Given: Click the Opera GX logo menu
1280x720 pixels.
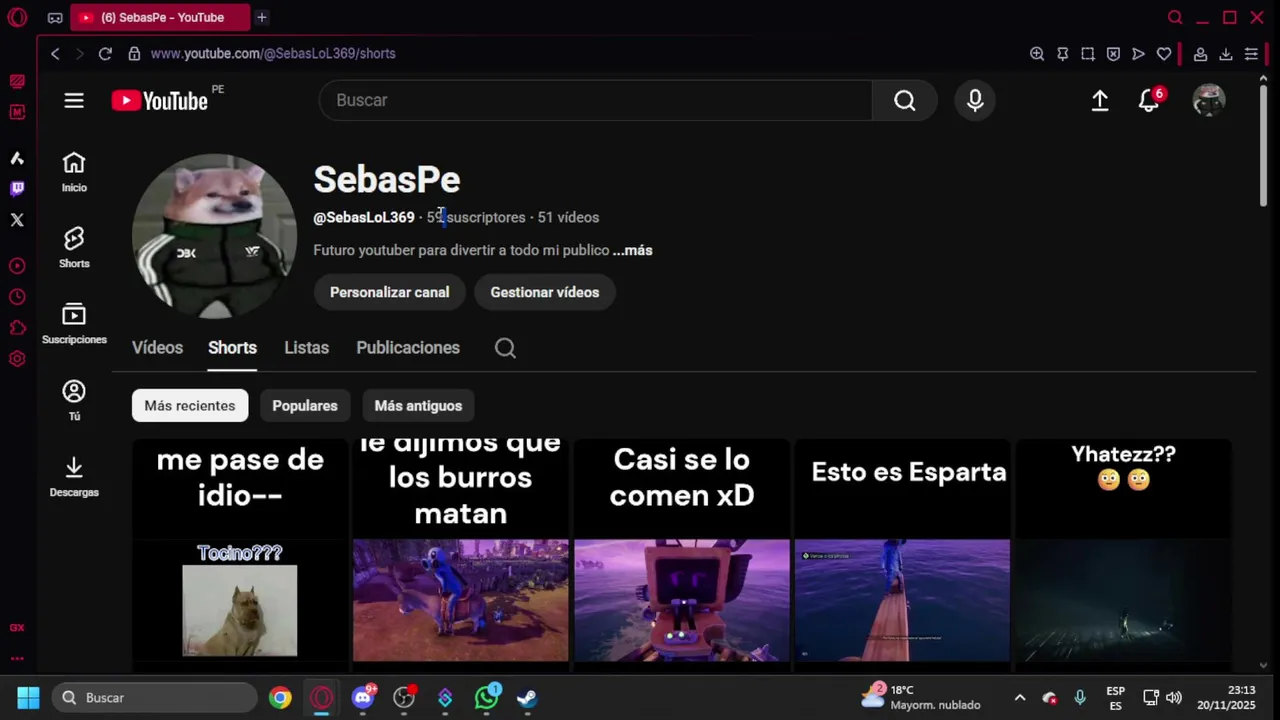Looking at the screenshot, I should 17,17.
